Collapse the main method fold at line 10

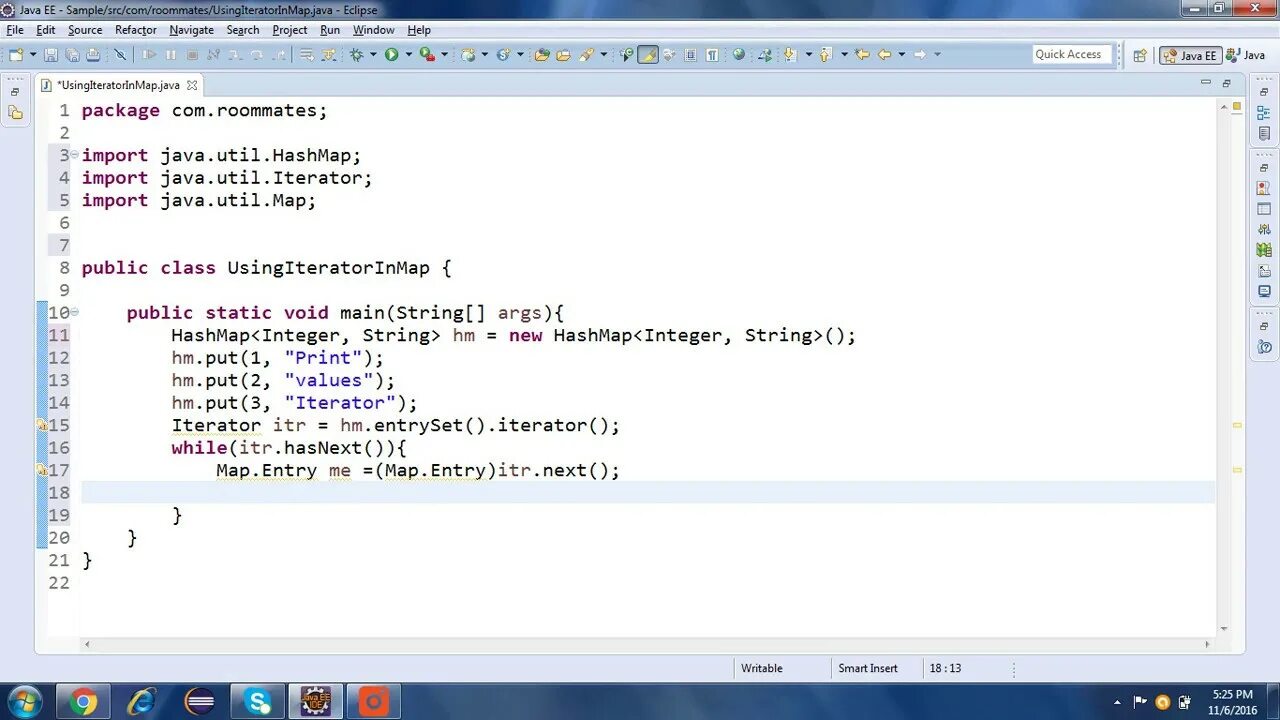(75, 312)
